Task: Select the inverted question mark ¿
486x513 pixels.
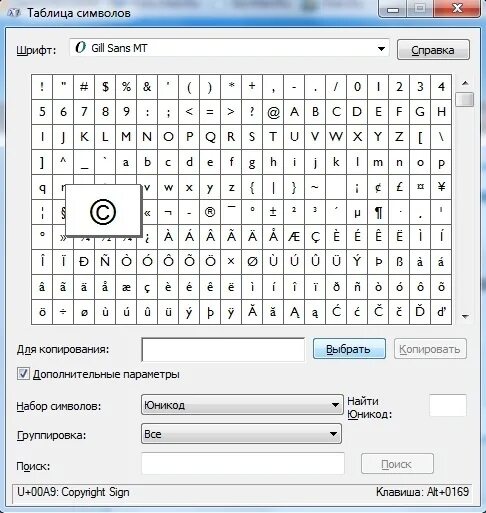Action: [147, 237]
